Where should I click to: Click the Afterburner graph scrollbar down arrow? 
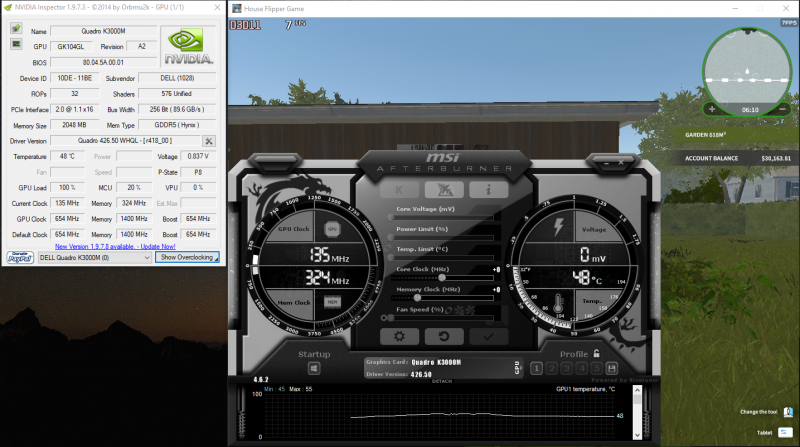coord(637,435)
